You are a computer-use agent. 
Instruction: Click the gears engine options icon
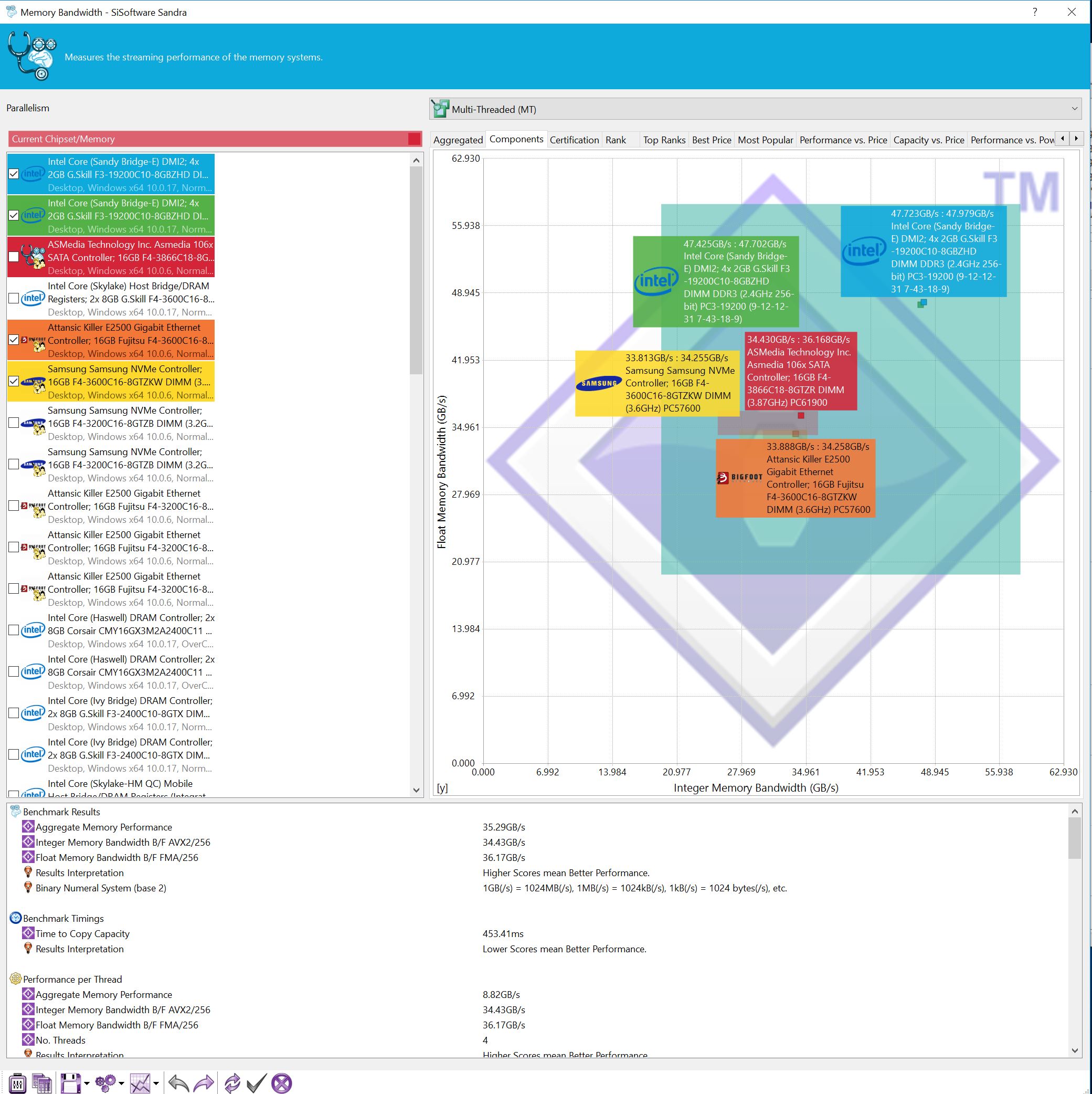105,1084
